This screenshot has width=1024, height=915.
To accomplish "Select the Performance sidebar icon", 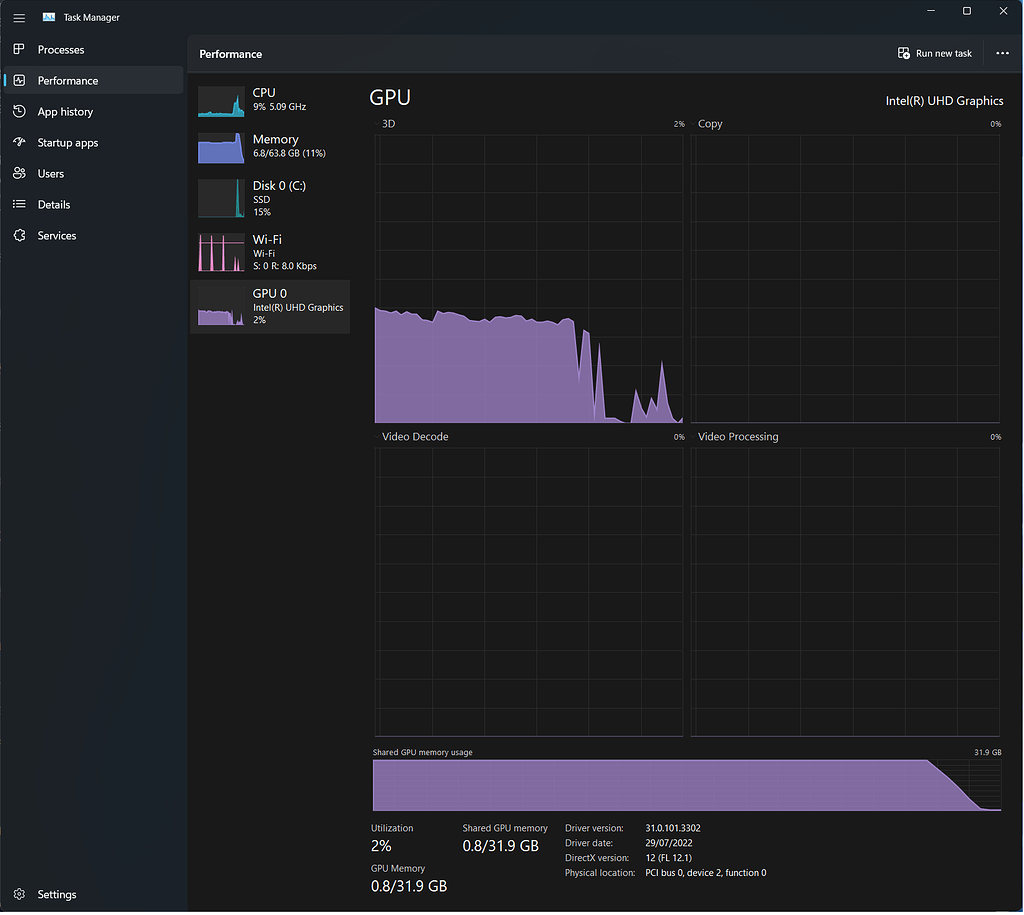I will (18, 80).
